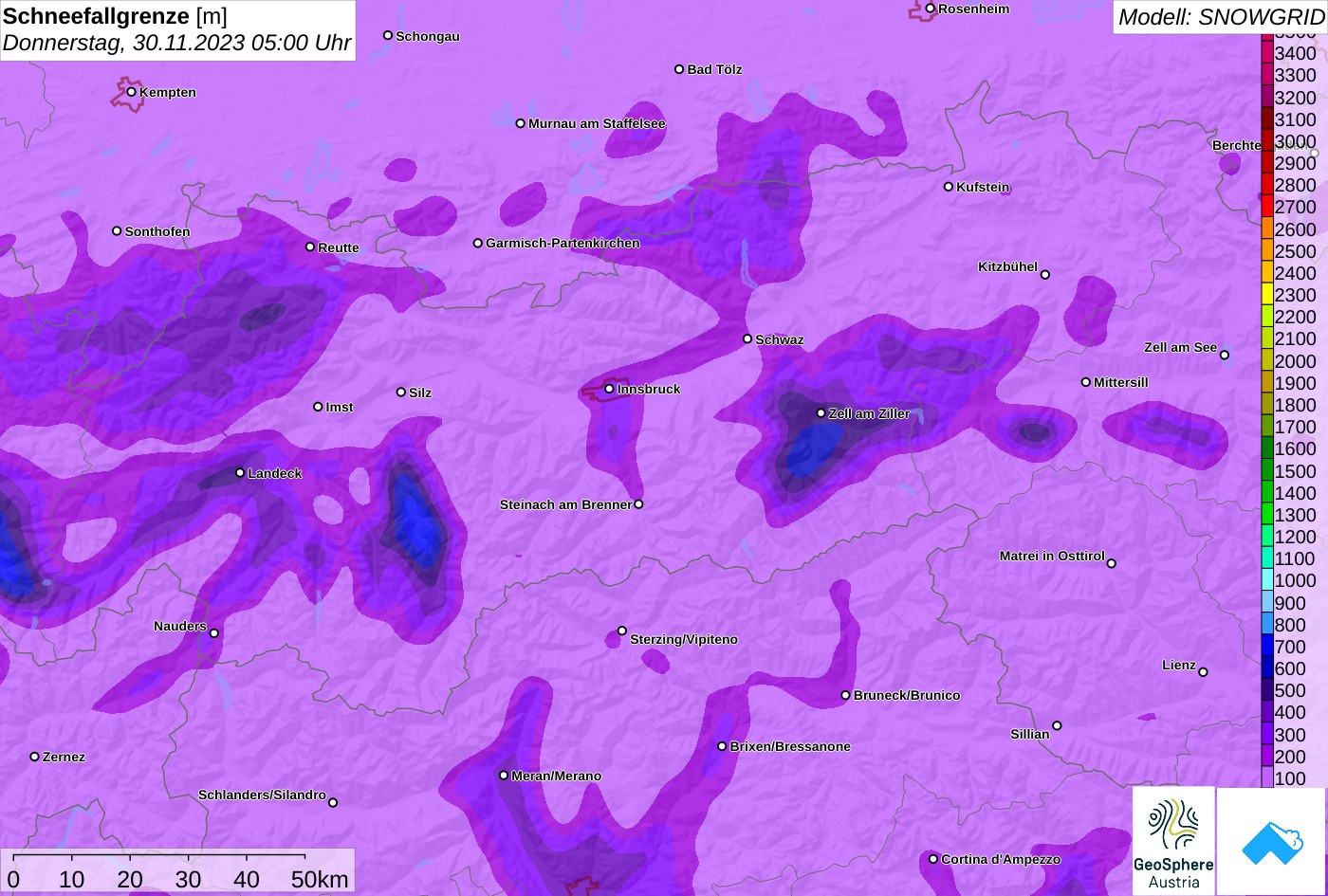Click the Murnau am Staffelsee label
This screenshot has width=1328, height=896.
tap(597, 123)
